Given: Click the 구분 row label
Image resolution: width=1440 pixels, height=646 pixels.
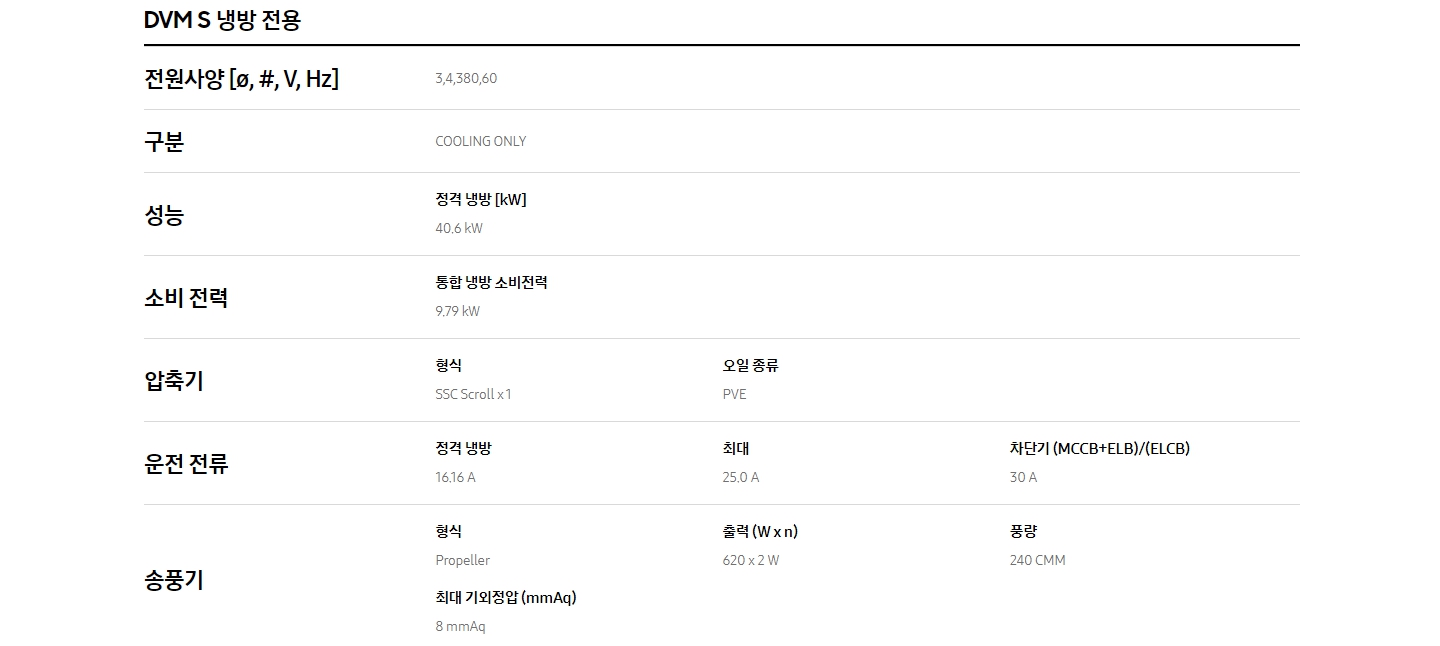Looking at the screenshot, I should (164, 142).
